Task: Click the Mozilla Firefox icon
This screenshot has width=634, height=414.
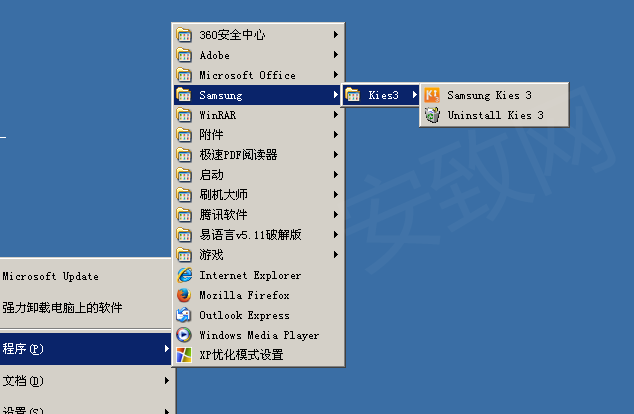Action: (x=184, y=295)
